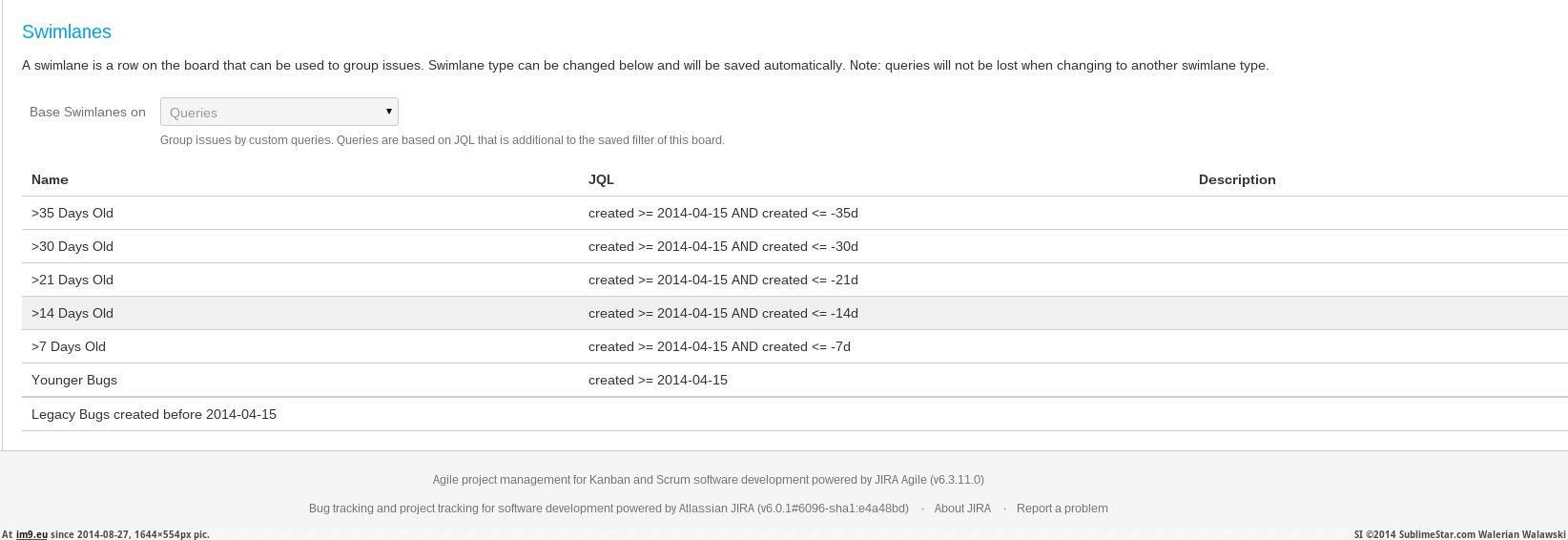The image size is (1568, 540).
Task: Select the highlighted '>14 Days Old' name
Action: (x=72, y=313)
